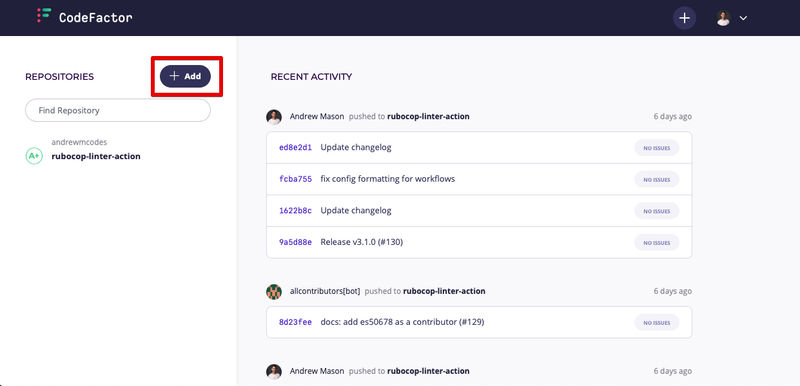Viewport: 800px width, 386px height.
Task: Click No Issues badge for 9a5d88e
Action: [657, 243]
